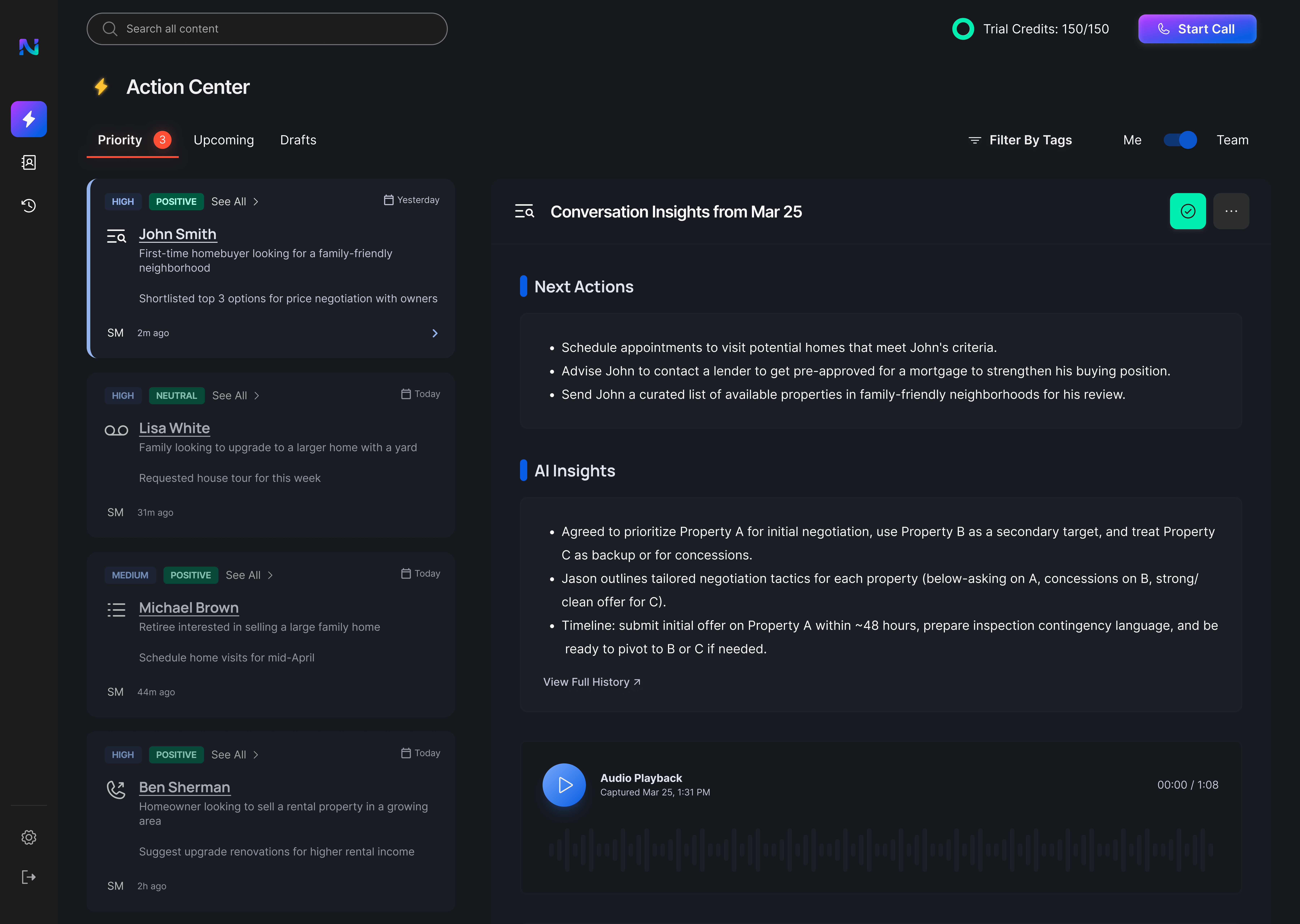
Task: Mark conversation insights complete with green check
Action: [x=1188, y=211]
